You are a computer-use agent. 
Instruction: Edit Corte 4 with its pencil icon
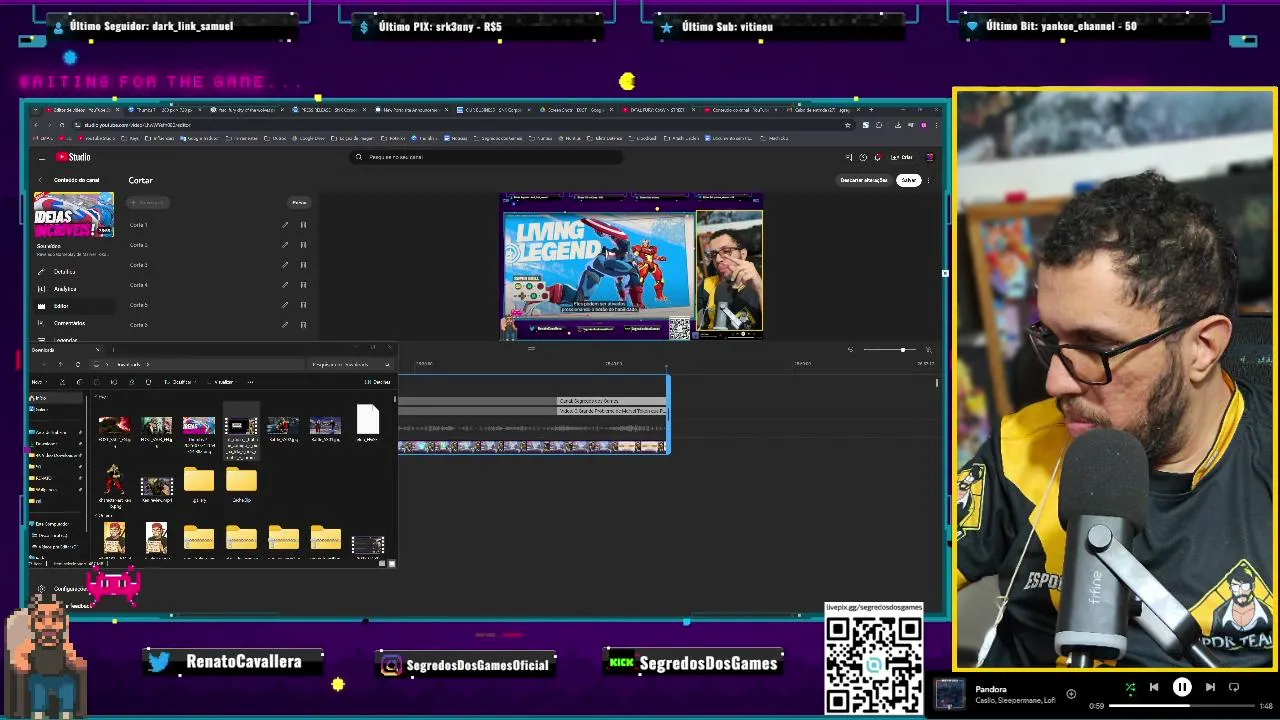tap(285, 285)
